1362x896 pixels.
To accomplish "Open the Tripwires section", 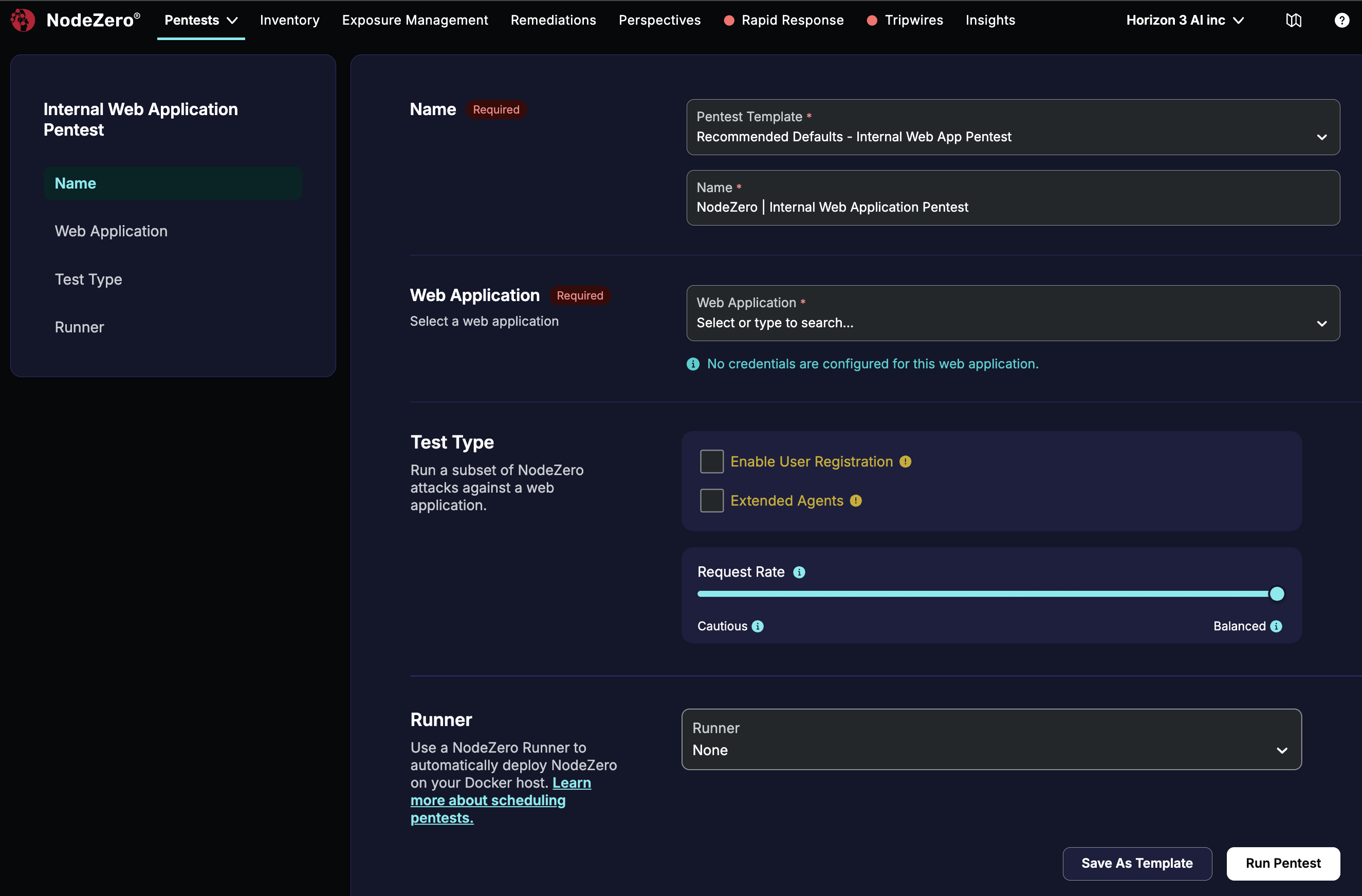I will (x=913, y=20).
